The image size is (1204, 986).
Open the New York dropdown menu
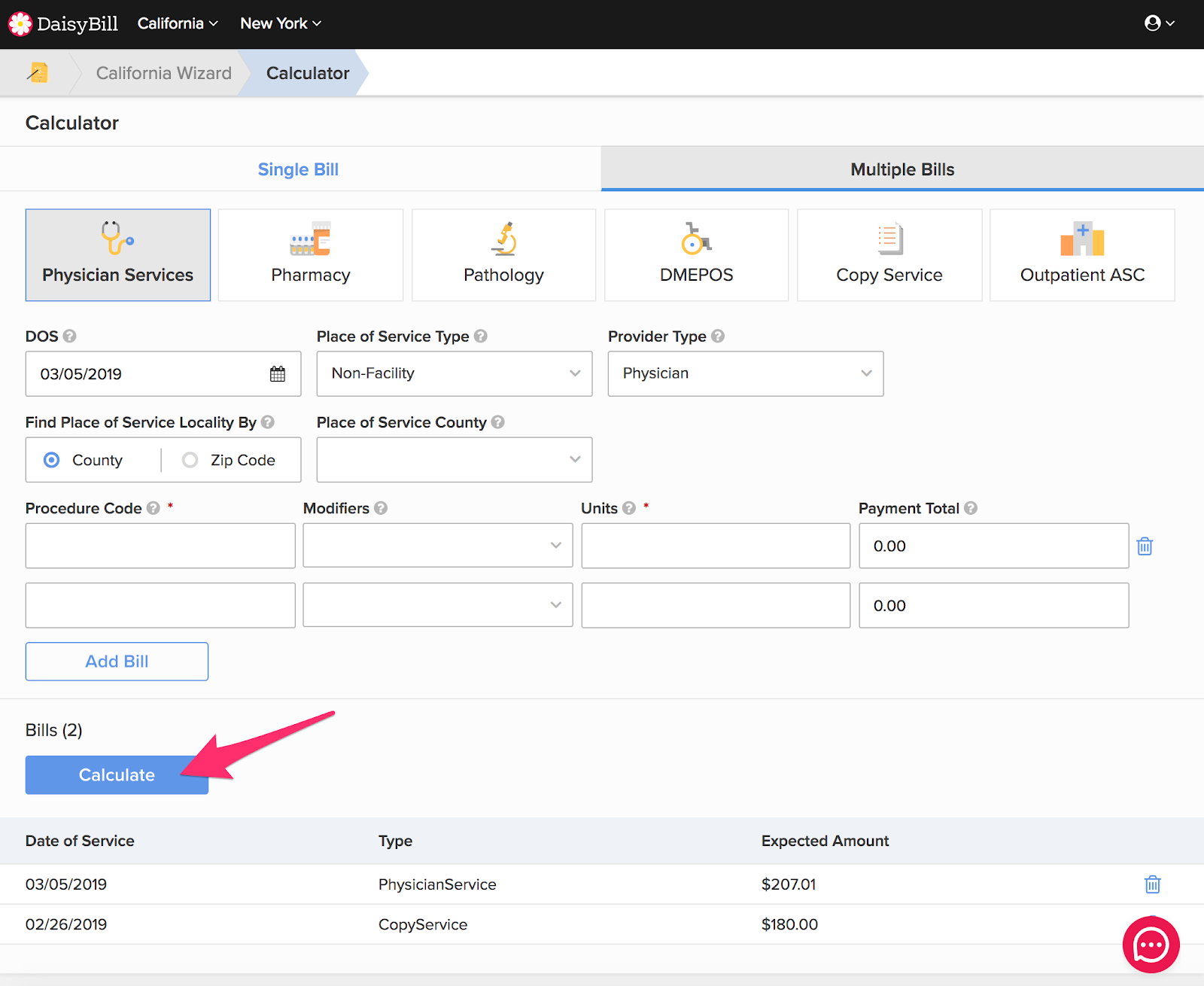click(x=281, y=23)
